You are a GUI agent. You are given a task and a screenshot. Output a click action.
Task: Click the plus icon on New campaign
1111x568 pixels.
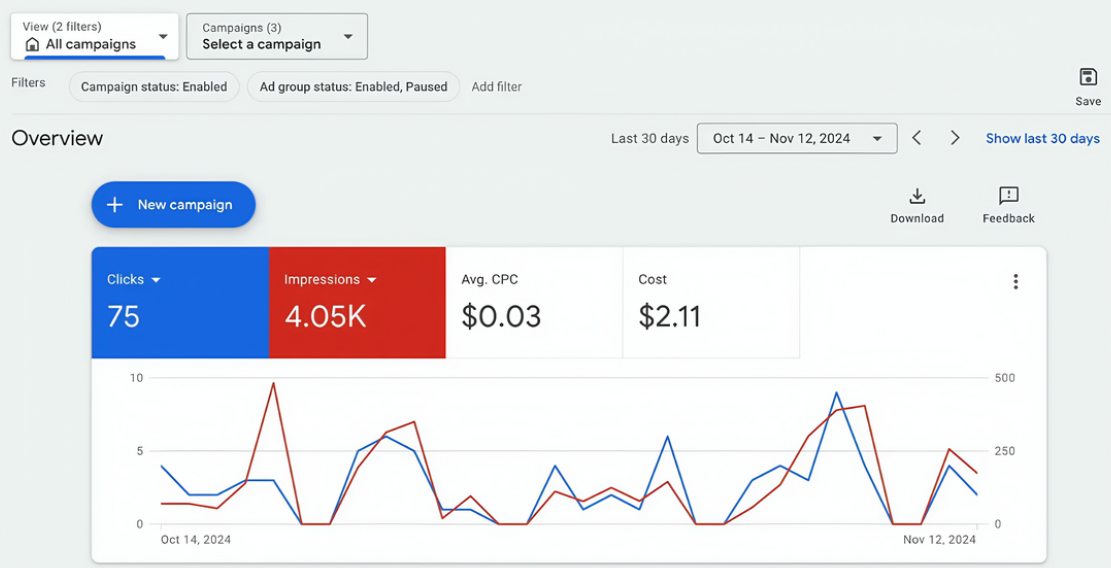tap(114, 205)
